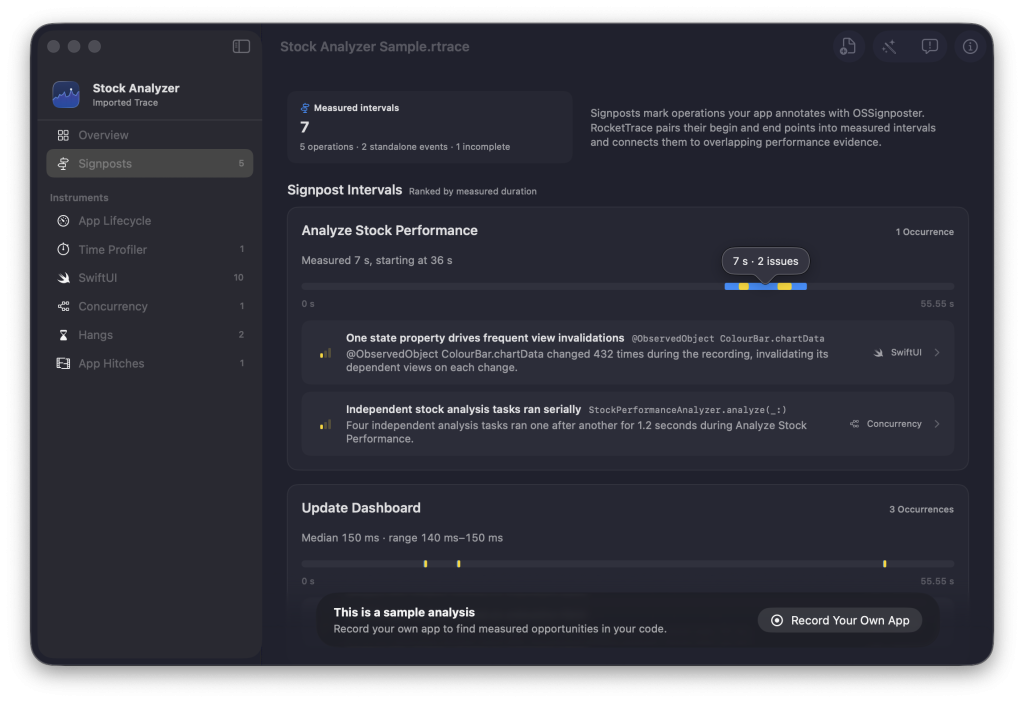Image resolution: width=1024 pixels, height=703 pixels.
Task: Toggle the sidebar panel icon
Action: click(x=241, y=46)
